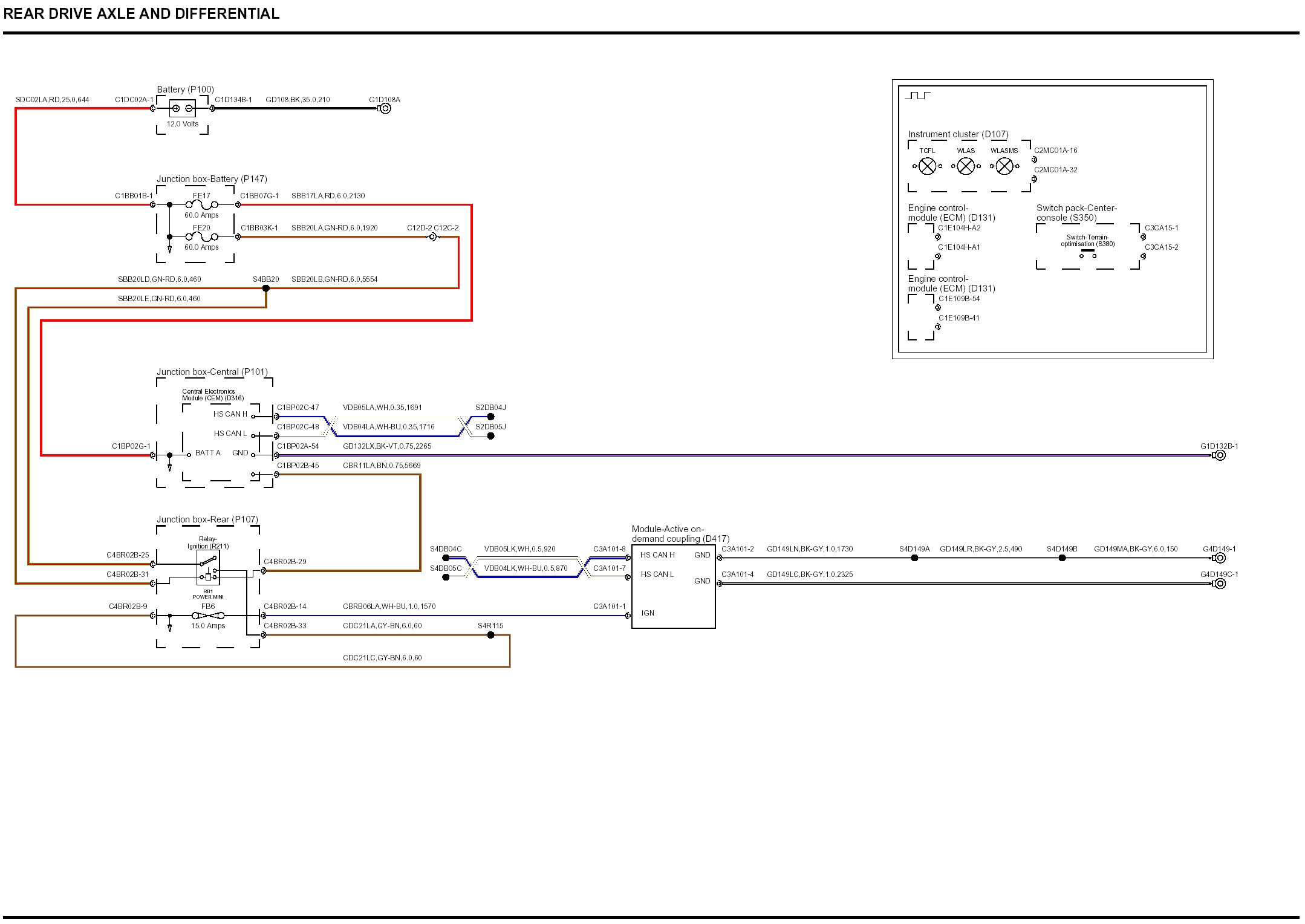This screenshot has width=1305, height=924.
Task: Click the Rear Drive Axle and Differential title
Action: (x=142, y=14)
